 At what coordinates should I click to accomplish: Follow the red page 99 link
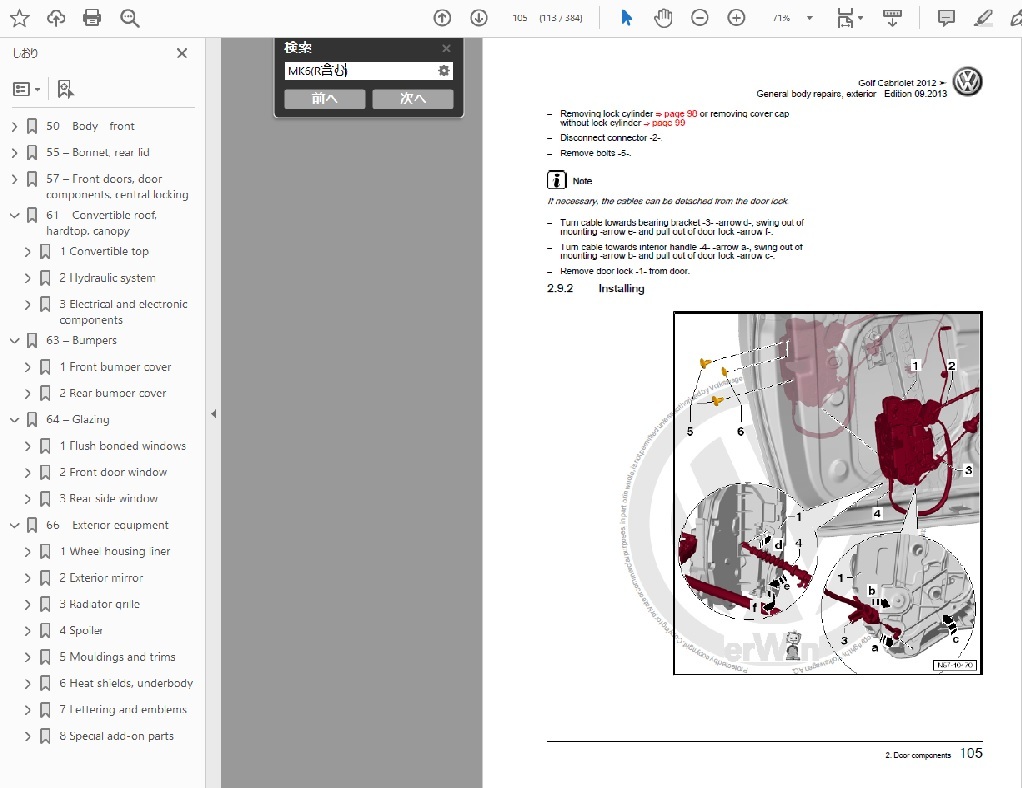668,123
